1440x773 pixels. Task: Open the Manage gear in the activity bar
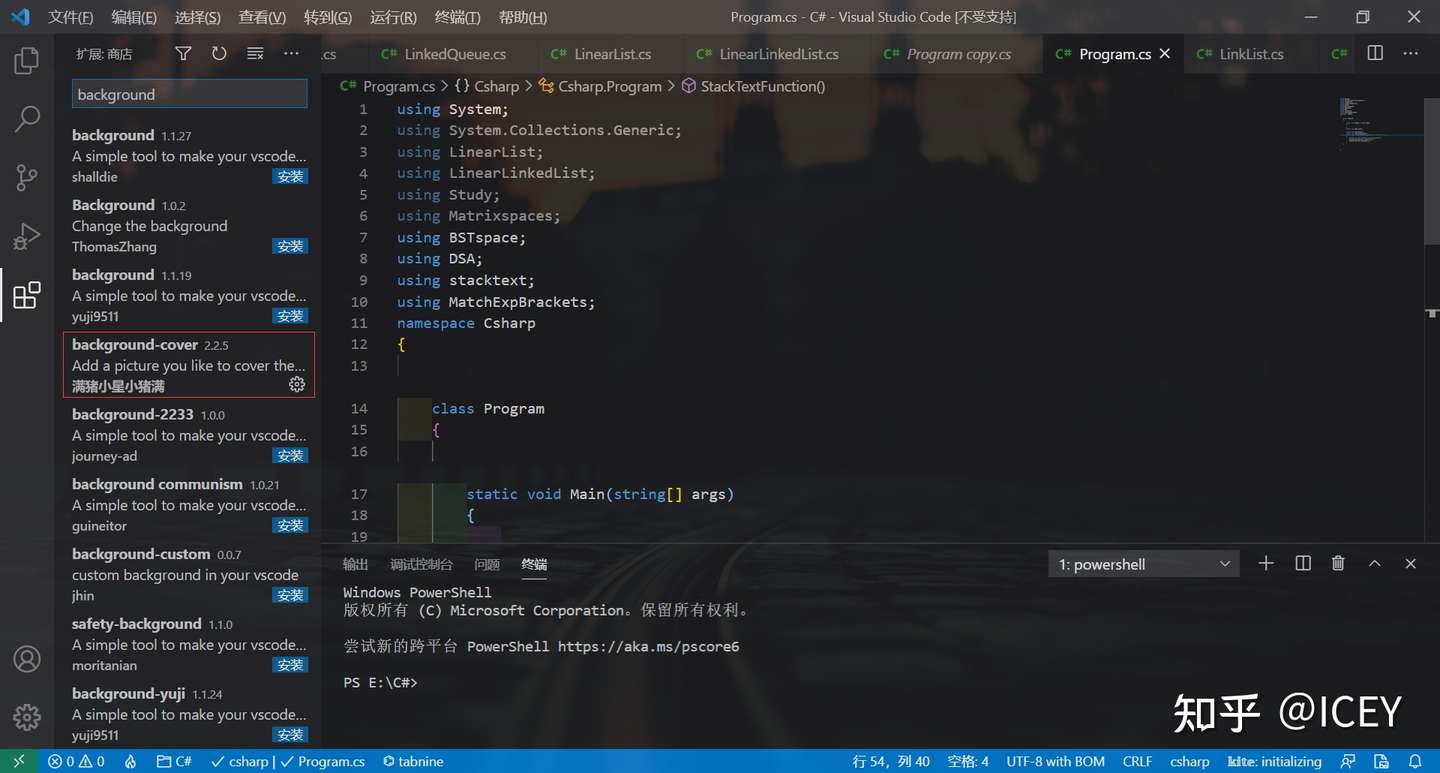[x=27, y=717]
